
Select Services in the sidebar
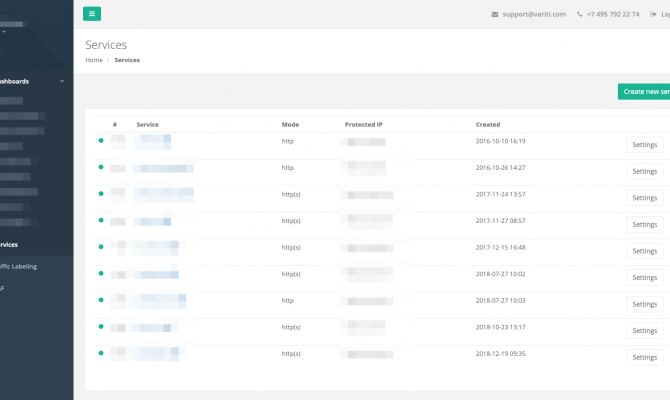tap(9, 244)
